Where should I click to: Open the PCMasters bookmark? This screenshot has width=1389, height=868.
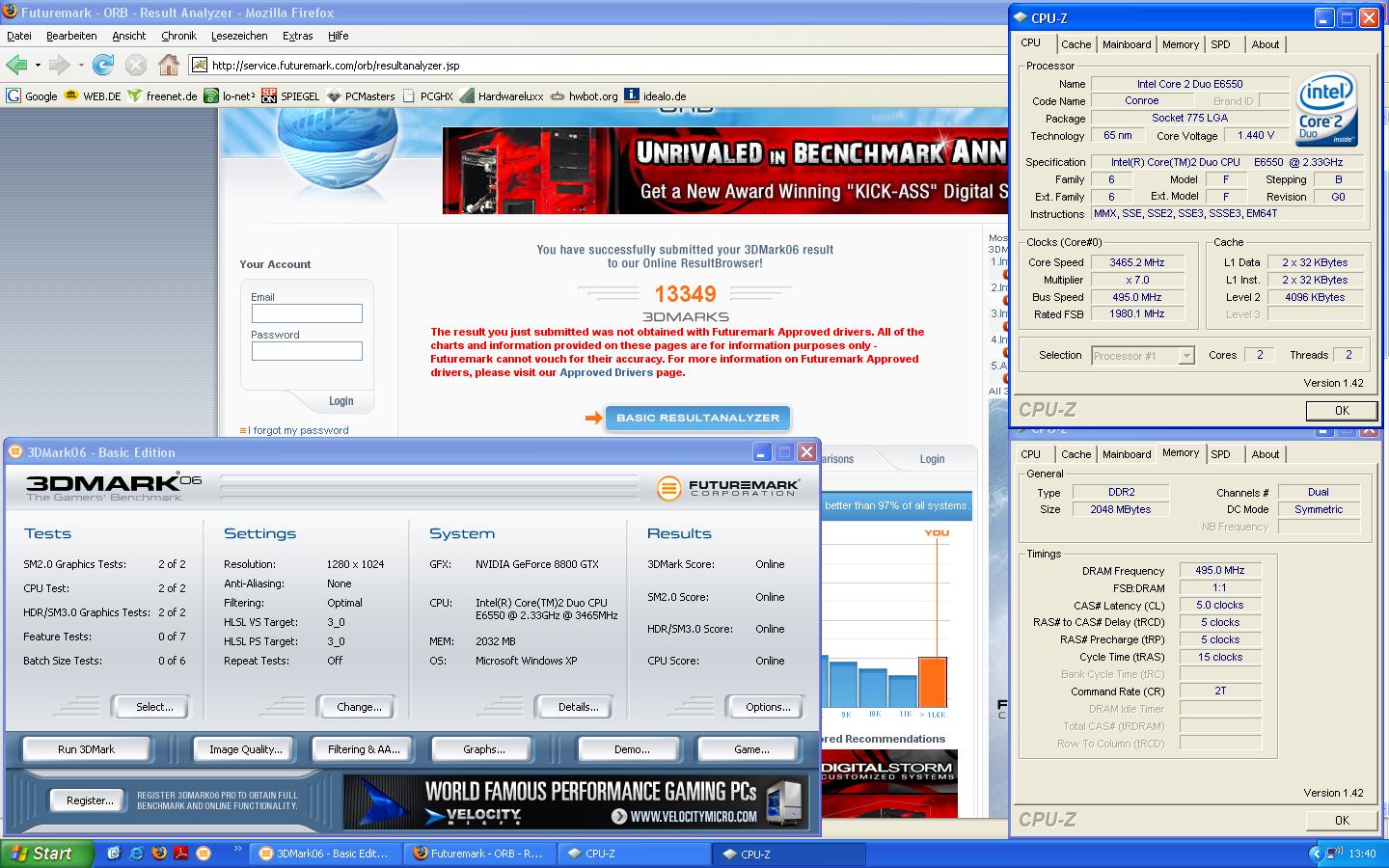coord(361,95)
